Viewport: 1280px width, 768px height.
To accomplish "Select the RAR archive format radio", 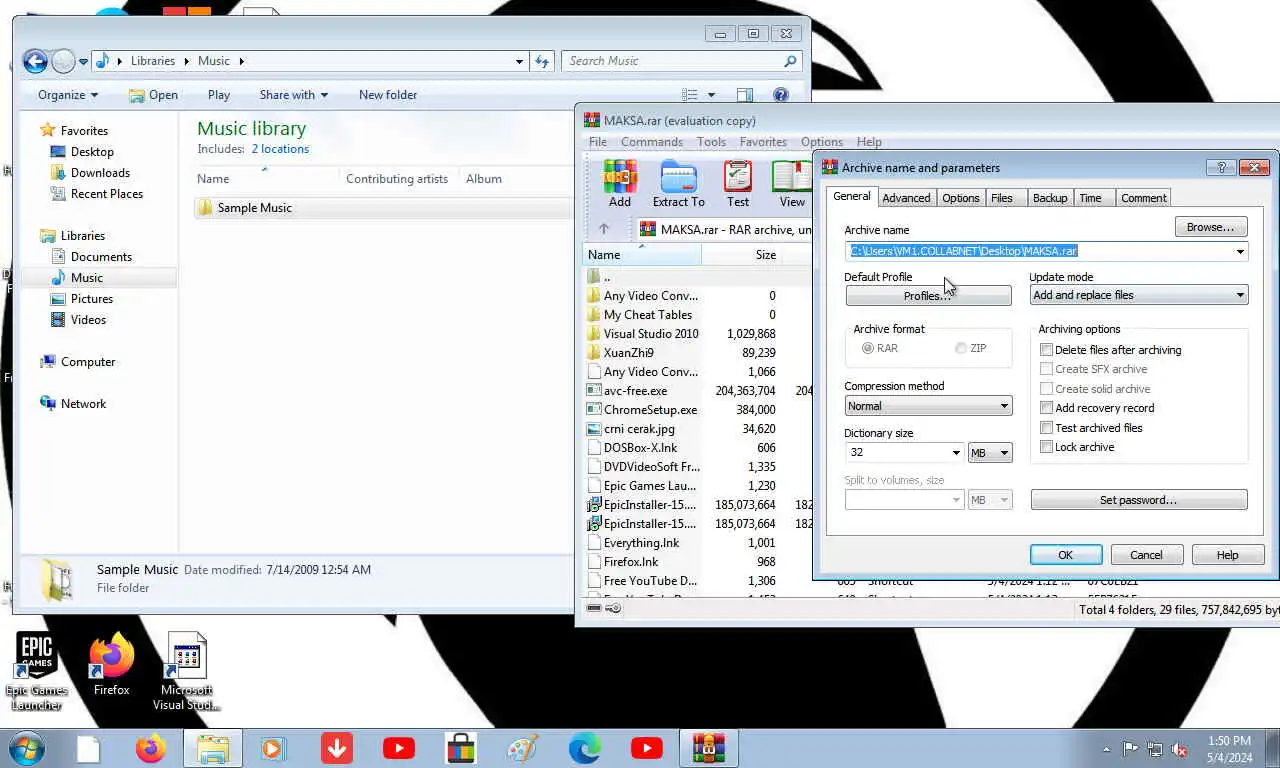I will point(867,348).
